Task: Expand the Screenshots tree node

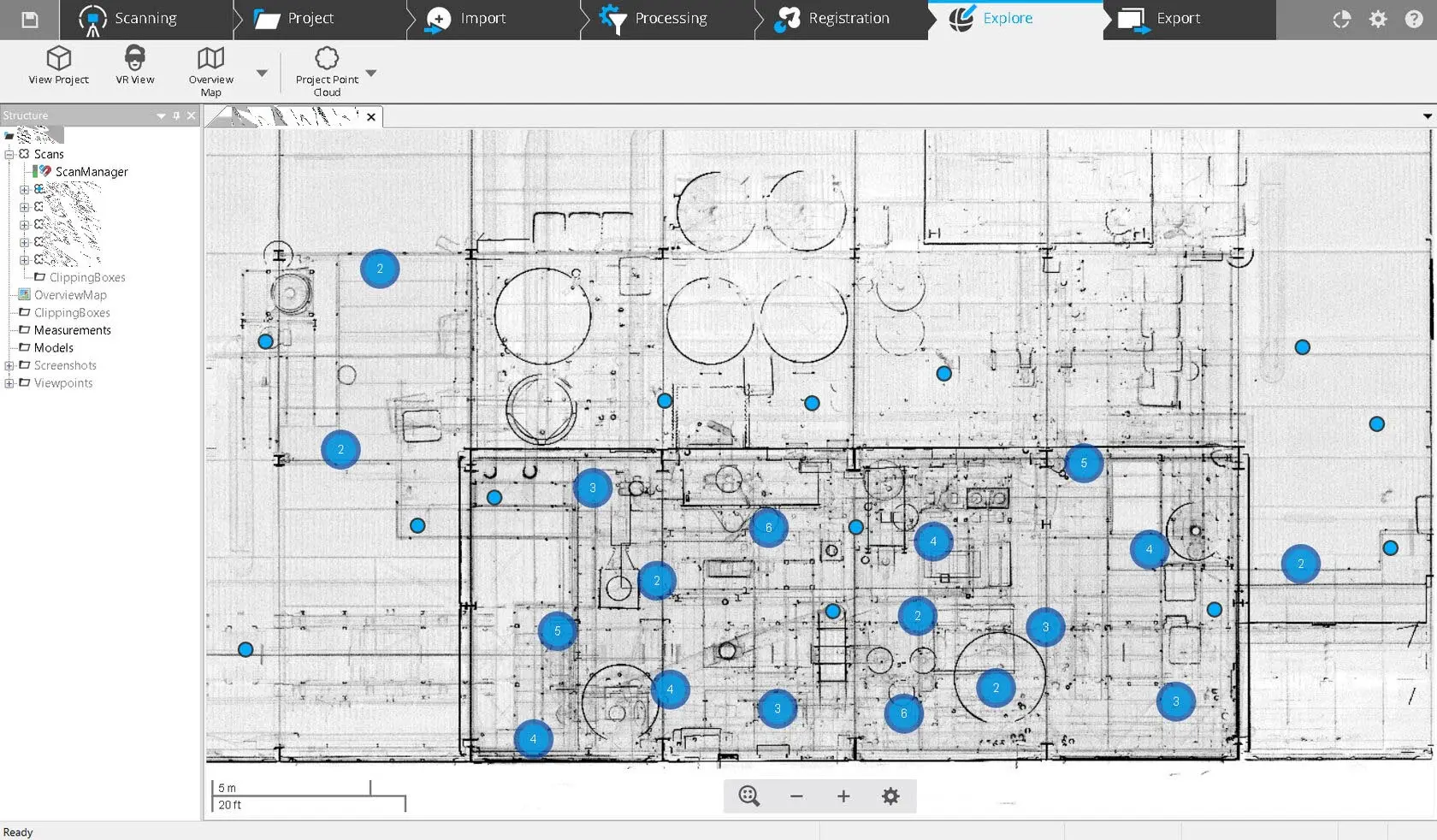Action: click(x=9, y=365)
